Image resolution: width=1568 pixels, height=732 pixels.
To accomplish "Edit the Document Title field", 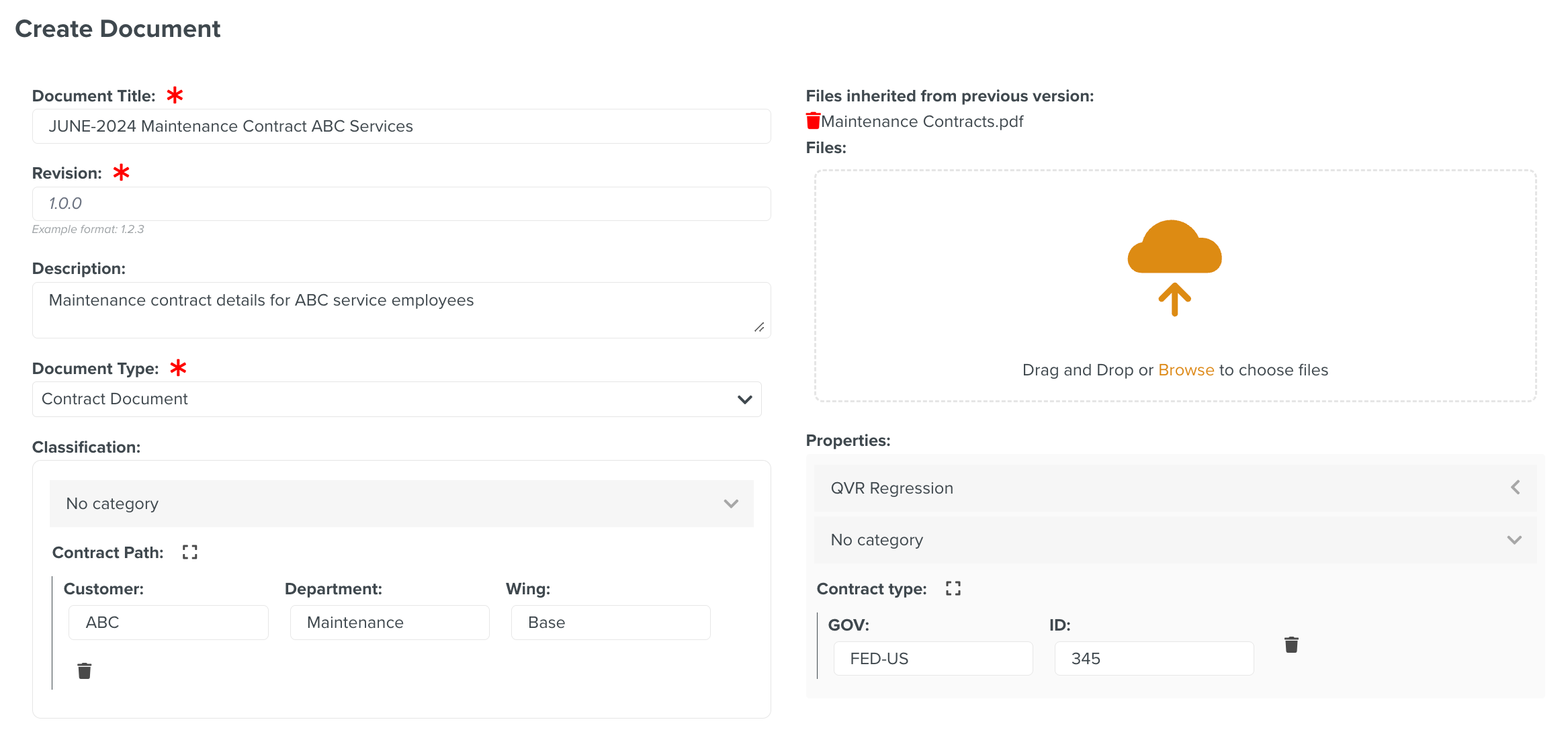I will pos(401,126).
